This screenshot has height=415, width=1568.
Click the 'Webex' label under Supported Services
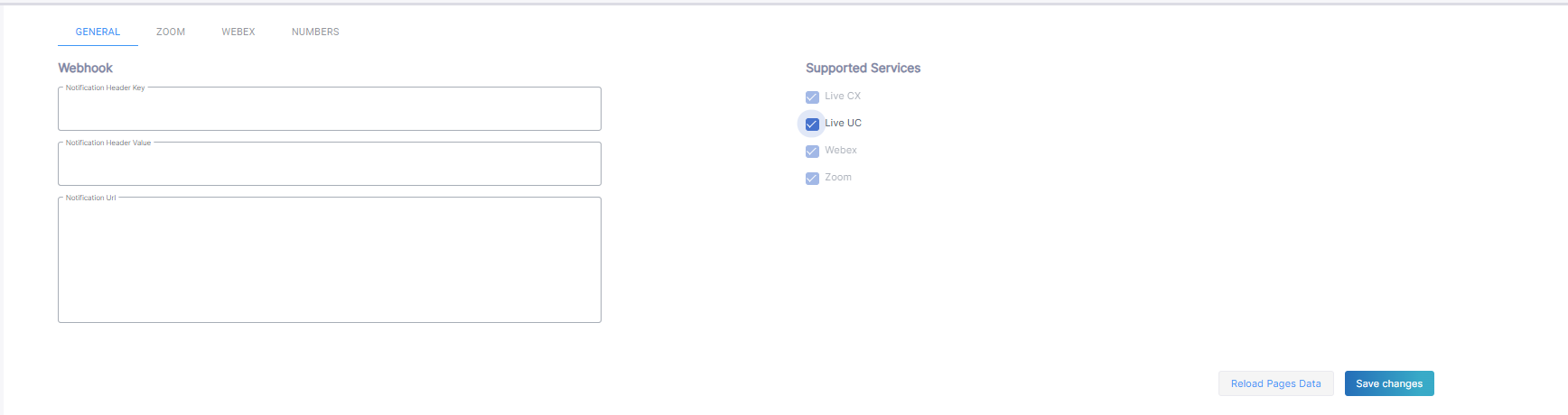(x=841, y=150)
